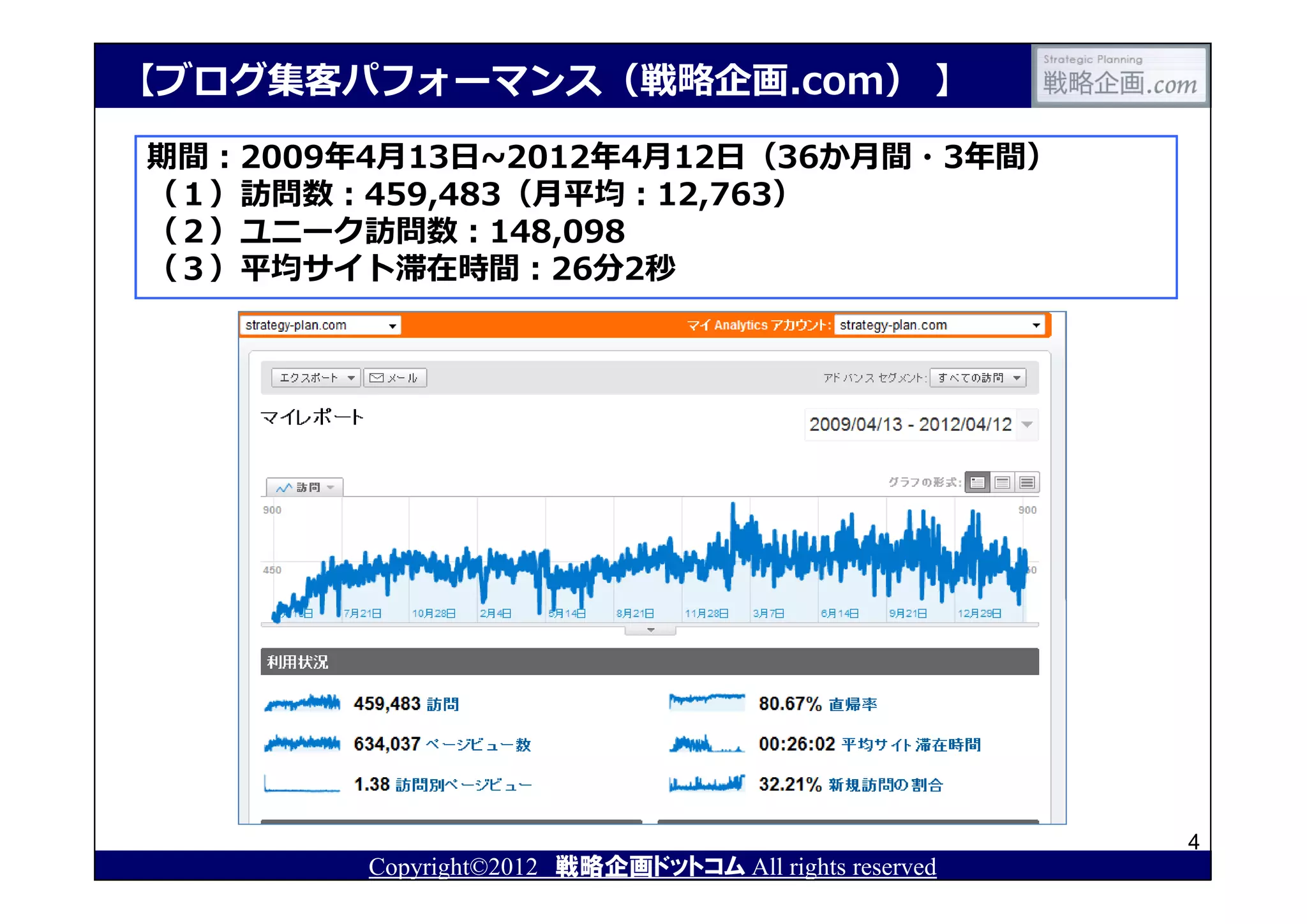Open the strategy-plan.com site dropdown at top left
The image size is (1307, 924).
coord(320,325)
